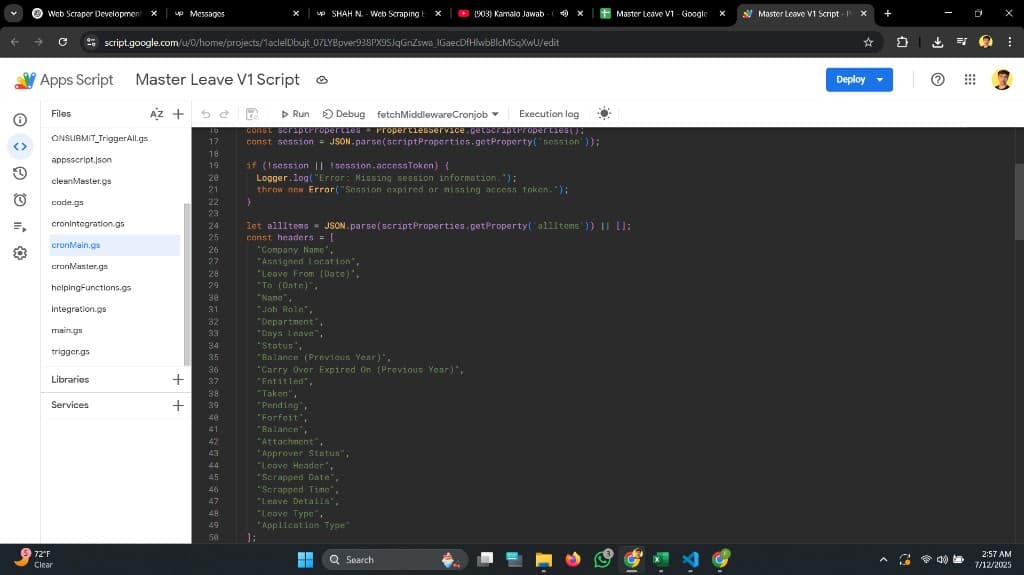Viewport: 1024px width, 575px height.
Task: Open Triggers alarm clock icon
Action: [x=20, y=200]
